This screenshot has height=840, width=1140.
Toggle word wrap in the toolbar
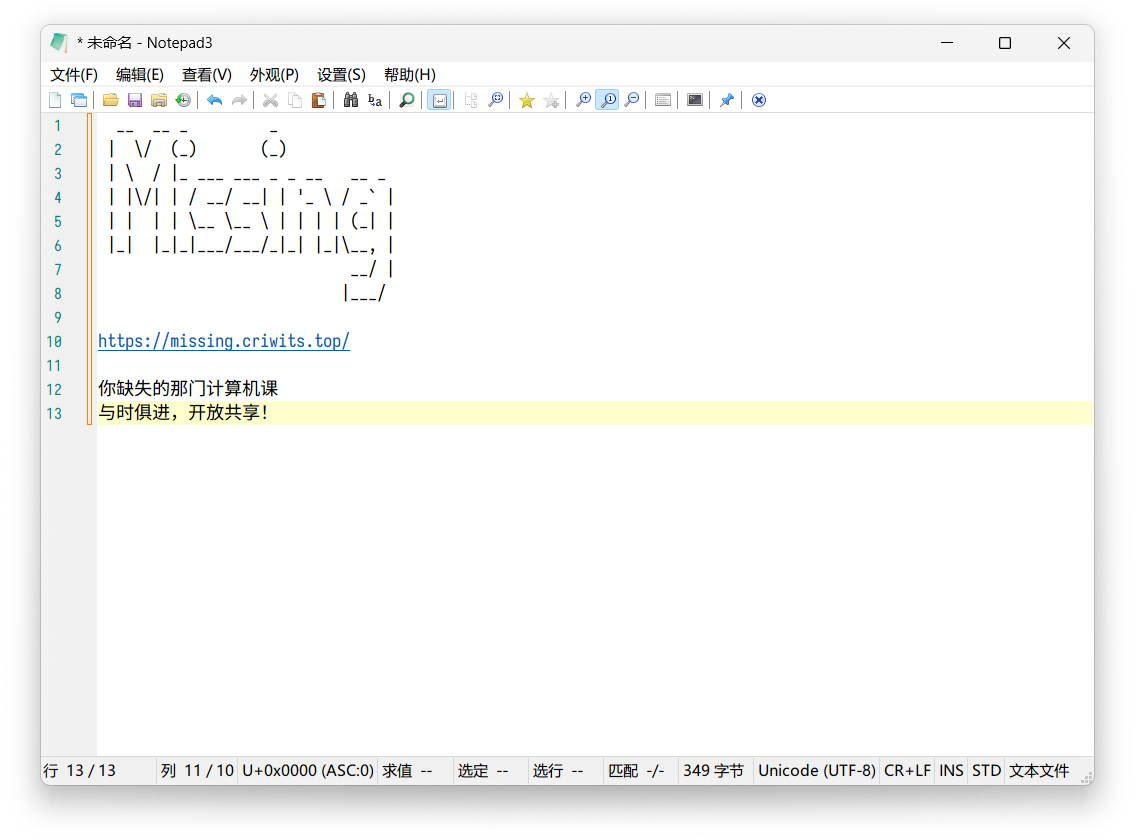coord(438,100)
